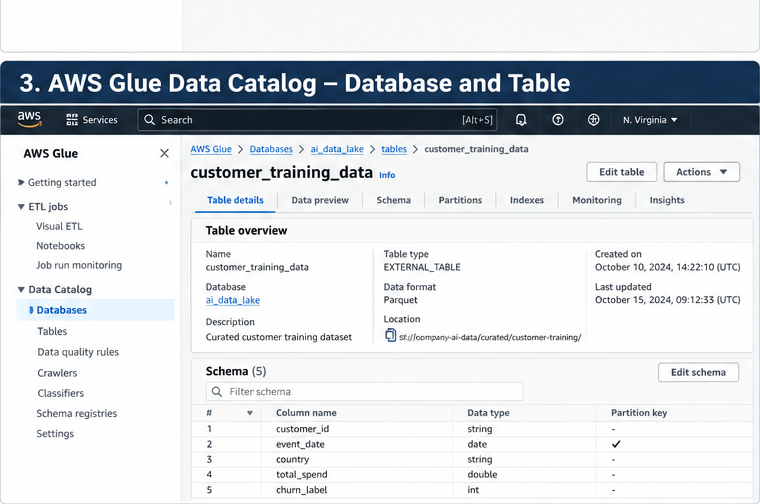Click the EXTERNAL_TABLE table type value
The width and height of the screenshot is (760, 504).
coord(422,267)
